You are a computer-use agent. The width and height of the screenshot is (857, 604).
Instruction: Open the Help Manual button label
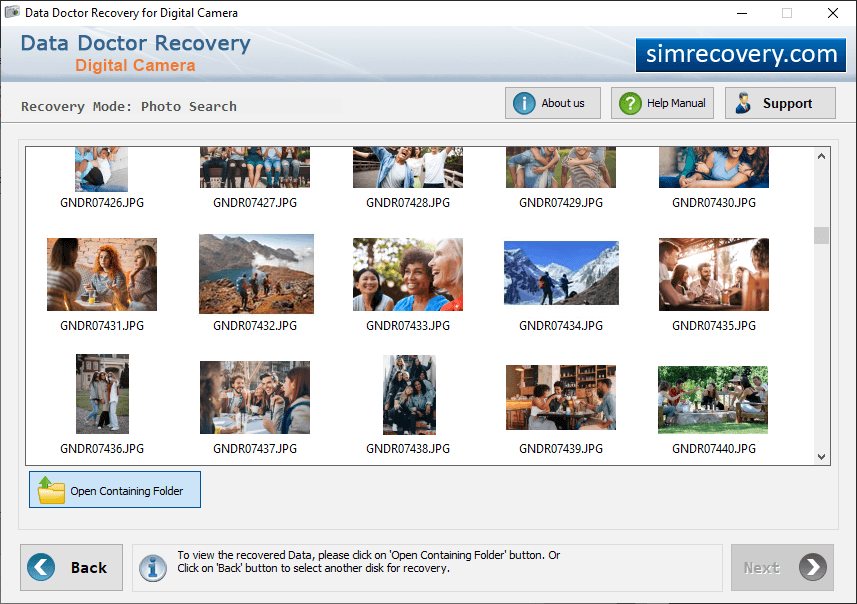point(676,103)
